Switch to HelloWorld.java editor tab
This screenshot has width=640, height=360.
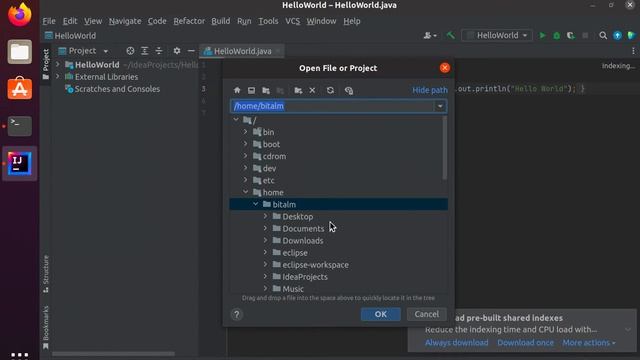pos(242,51)
